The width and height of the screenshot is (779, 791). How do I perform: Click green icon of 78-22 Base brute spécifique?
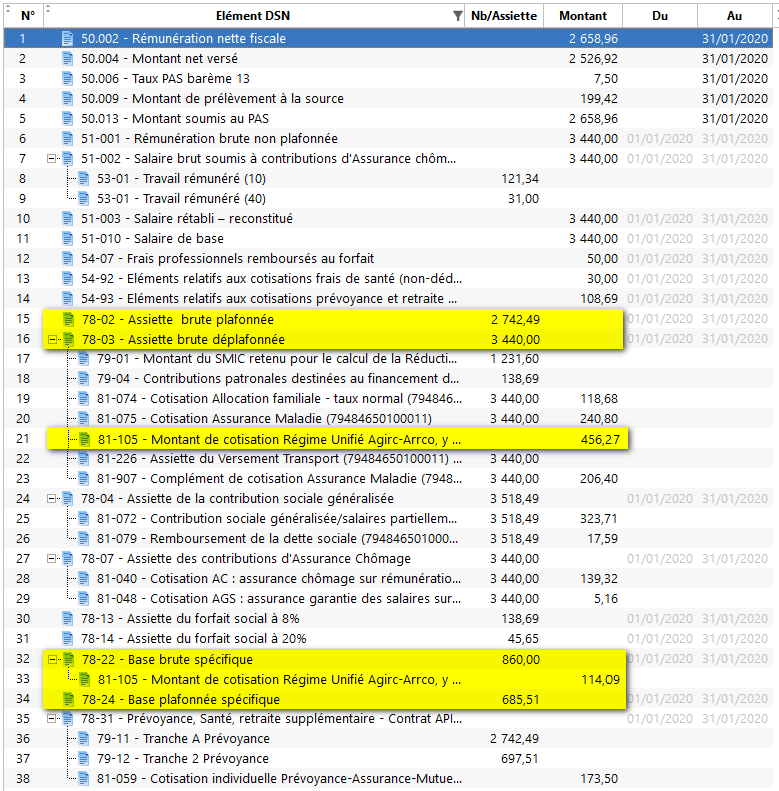(68, 659)
